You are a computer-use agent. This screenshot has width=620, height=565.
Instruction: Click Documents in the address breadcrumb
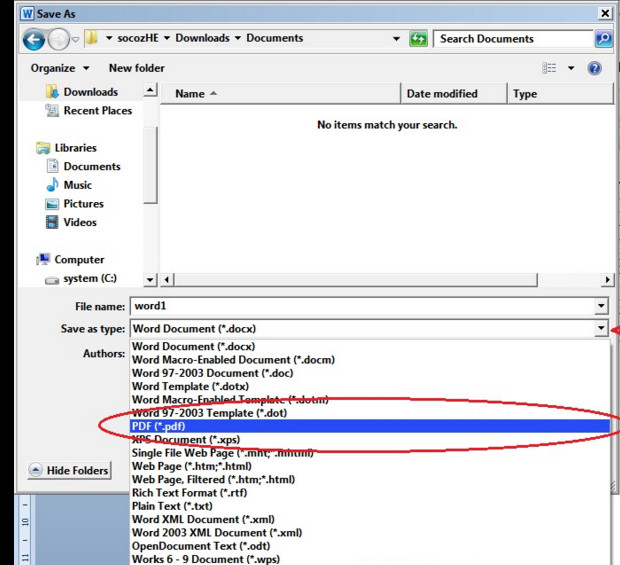(275, 38)
